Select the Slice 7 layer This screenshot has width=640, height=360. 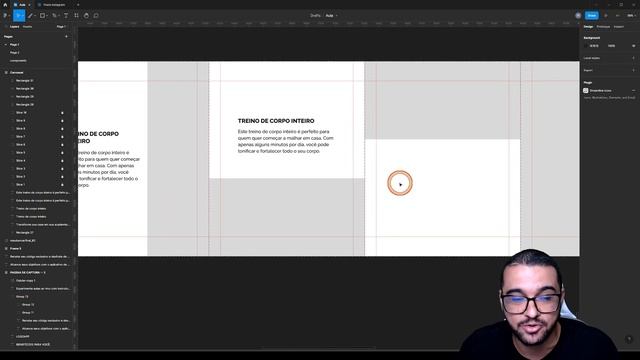coord(20,136)
